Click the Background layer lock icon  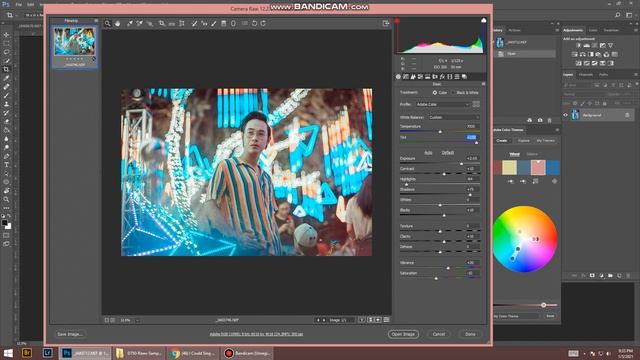coord(627,116)
